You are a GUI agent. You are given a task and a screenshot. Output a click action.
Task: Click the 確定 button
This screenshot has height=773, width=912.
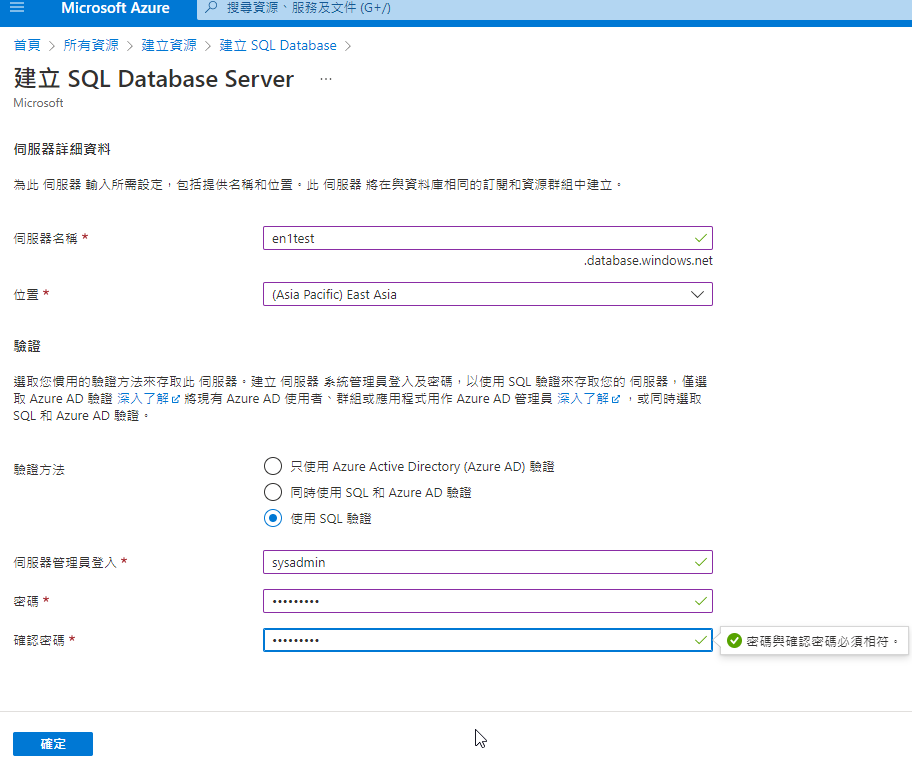(x=53, y=744)
